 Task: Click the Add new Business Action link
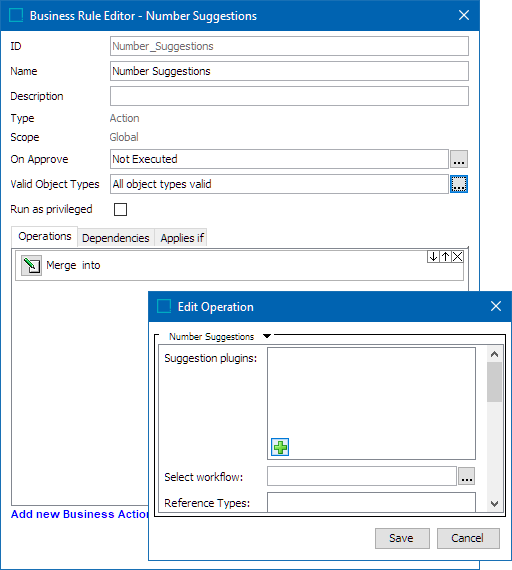point(80,514)
